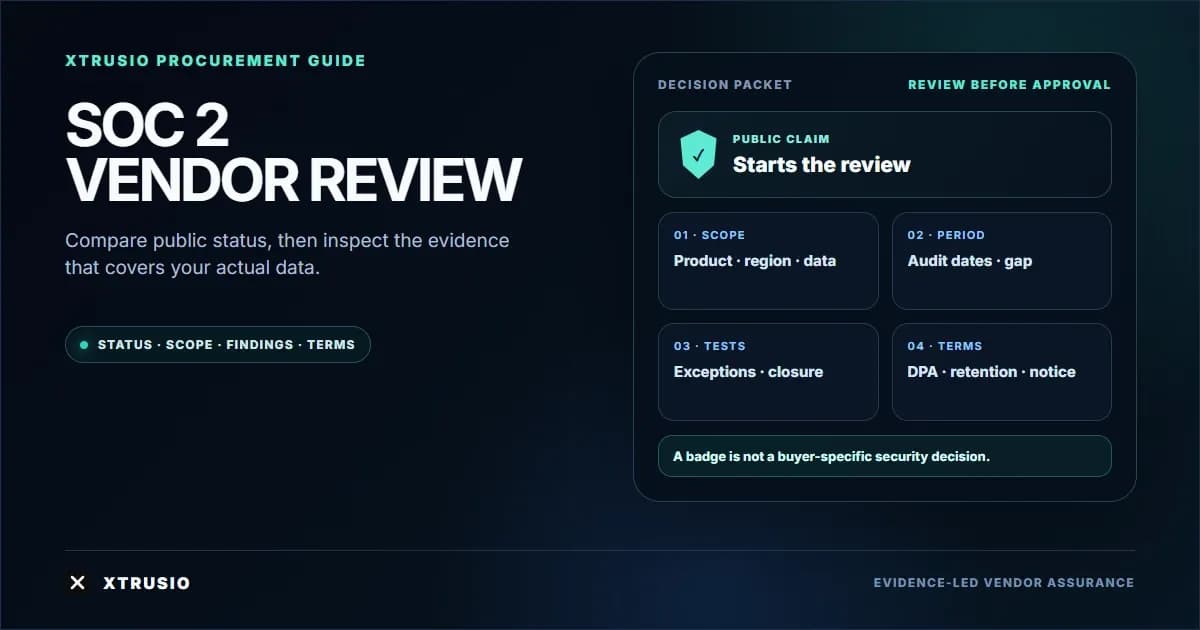Open the 02 · Period card

1002,261
